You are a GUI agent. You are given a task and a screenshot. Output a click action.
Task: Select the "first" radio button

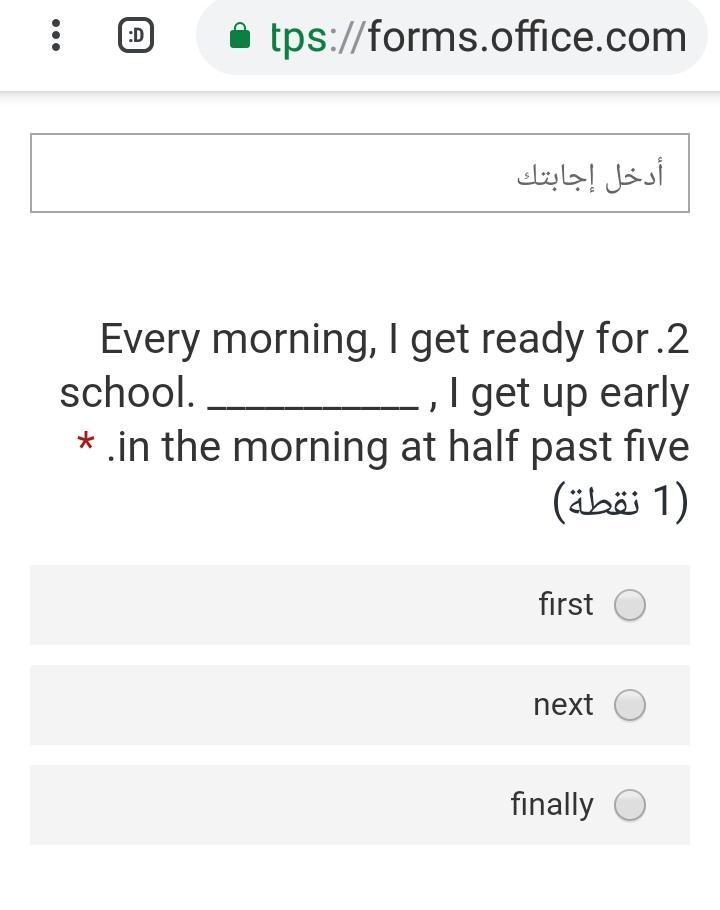pos(629,605)
